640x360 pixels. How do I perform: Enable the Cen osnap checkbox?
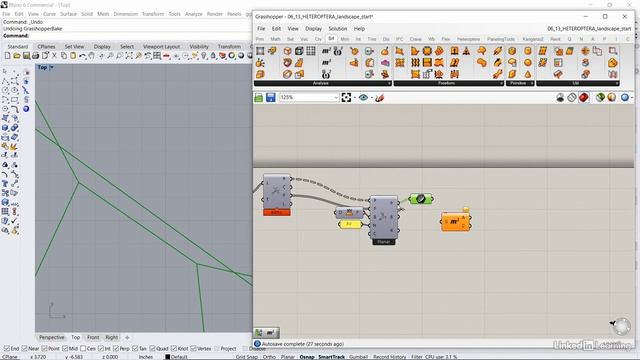(x=83, y=349)
